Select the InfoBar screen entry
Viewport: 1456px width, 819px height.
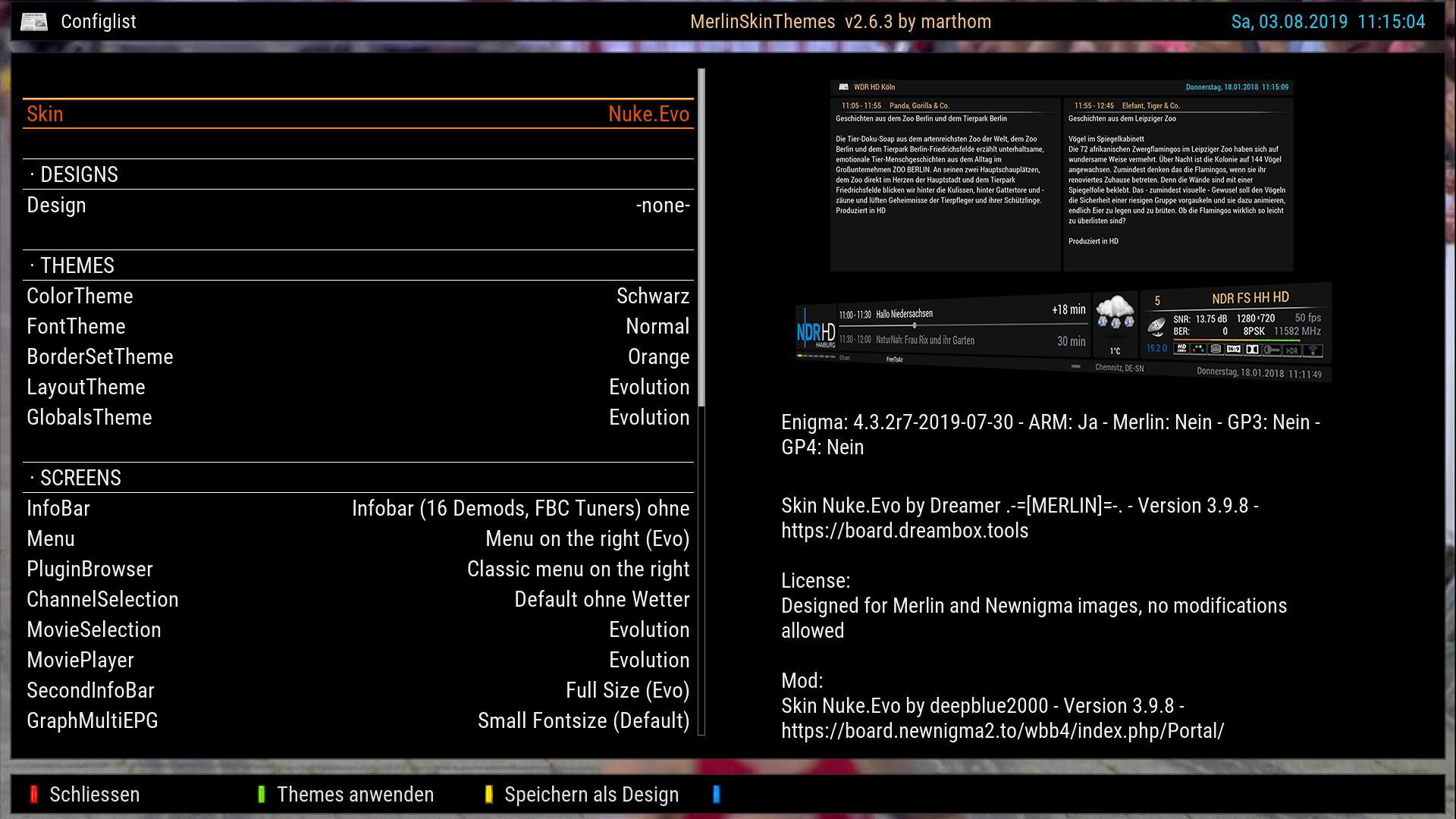[x=358, y=509]
